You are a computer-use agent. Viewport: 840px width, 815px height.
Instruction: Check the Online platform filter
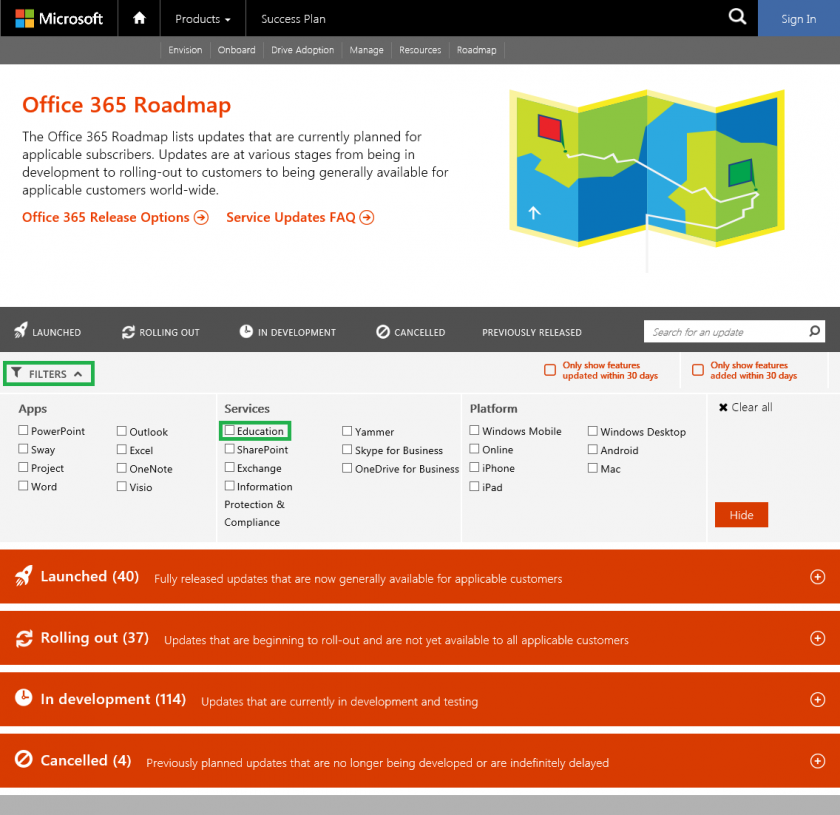(x=474, y=448)
